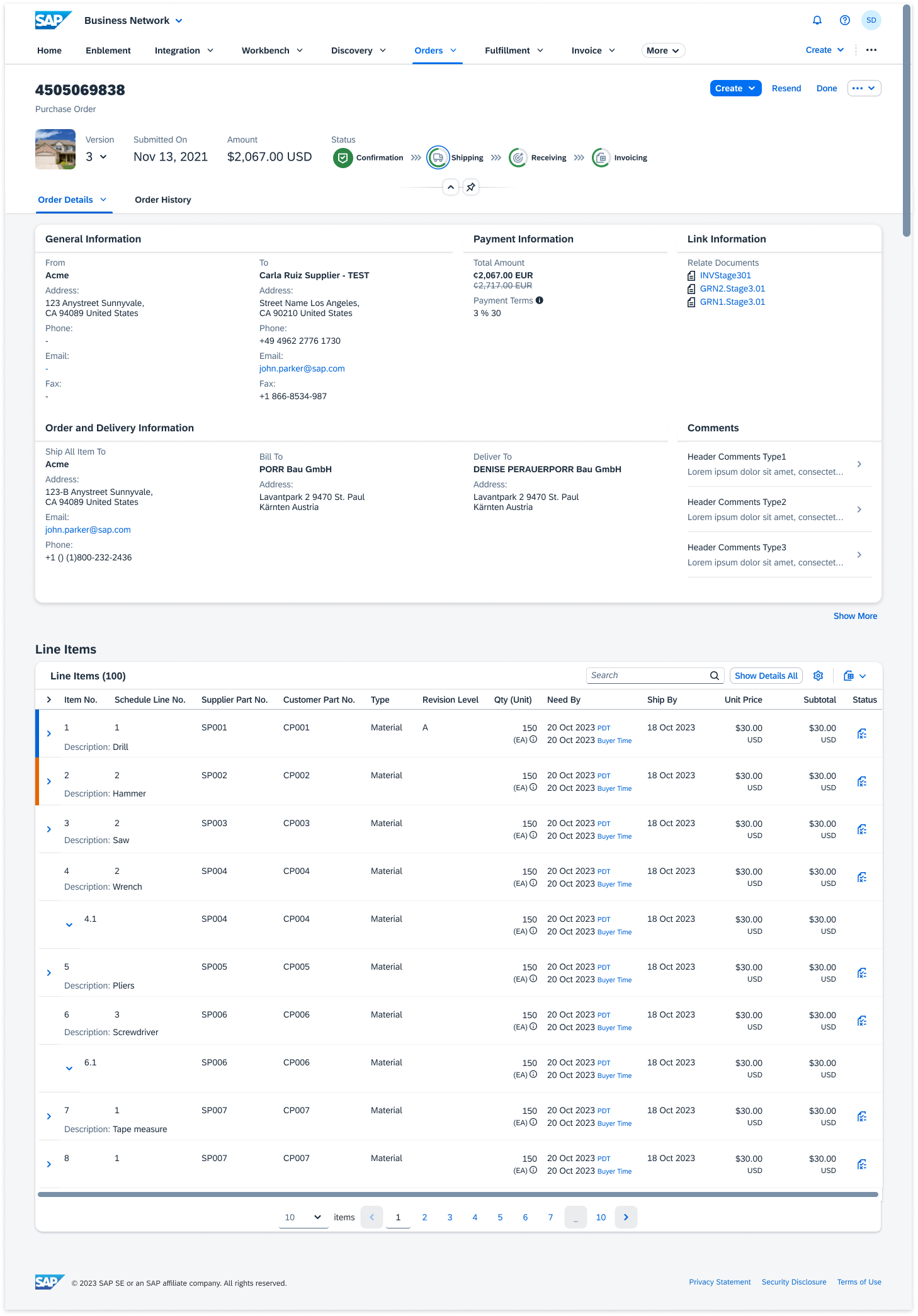
Task: Go to page 10 of line items
Action: [x=601, y=1217]
